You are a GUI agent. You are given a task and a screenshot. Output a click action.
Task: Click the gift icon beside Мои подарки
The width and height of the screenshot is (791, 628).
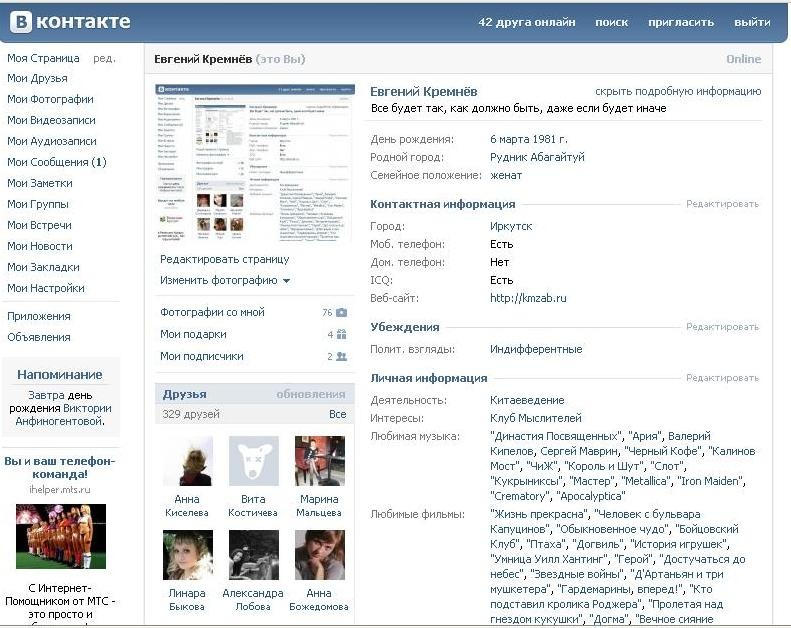(341, 335)
